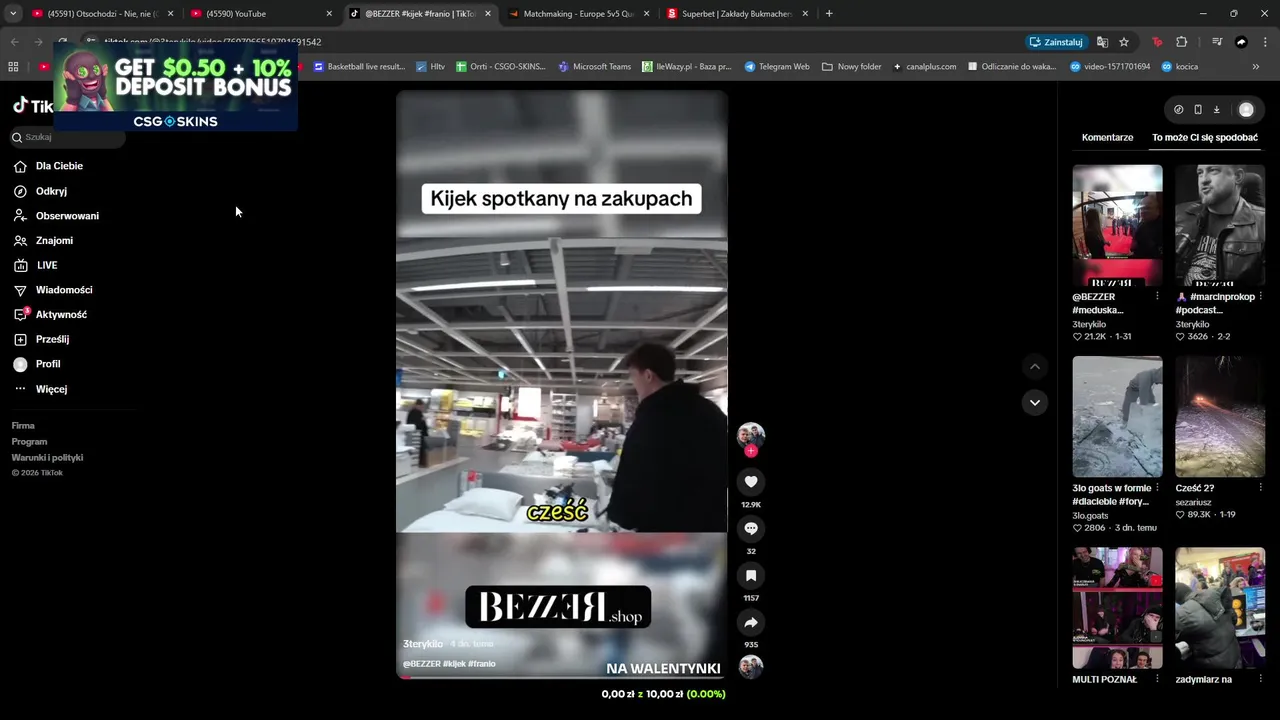Open the profile avatar in header pill
Image resolution: width=1280 pixels, height=720 pixels.
(x=1246, y=110)
